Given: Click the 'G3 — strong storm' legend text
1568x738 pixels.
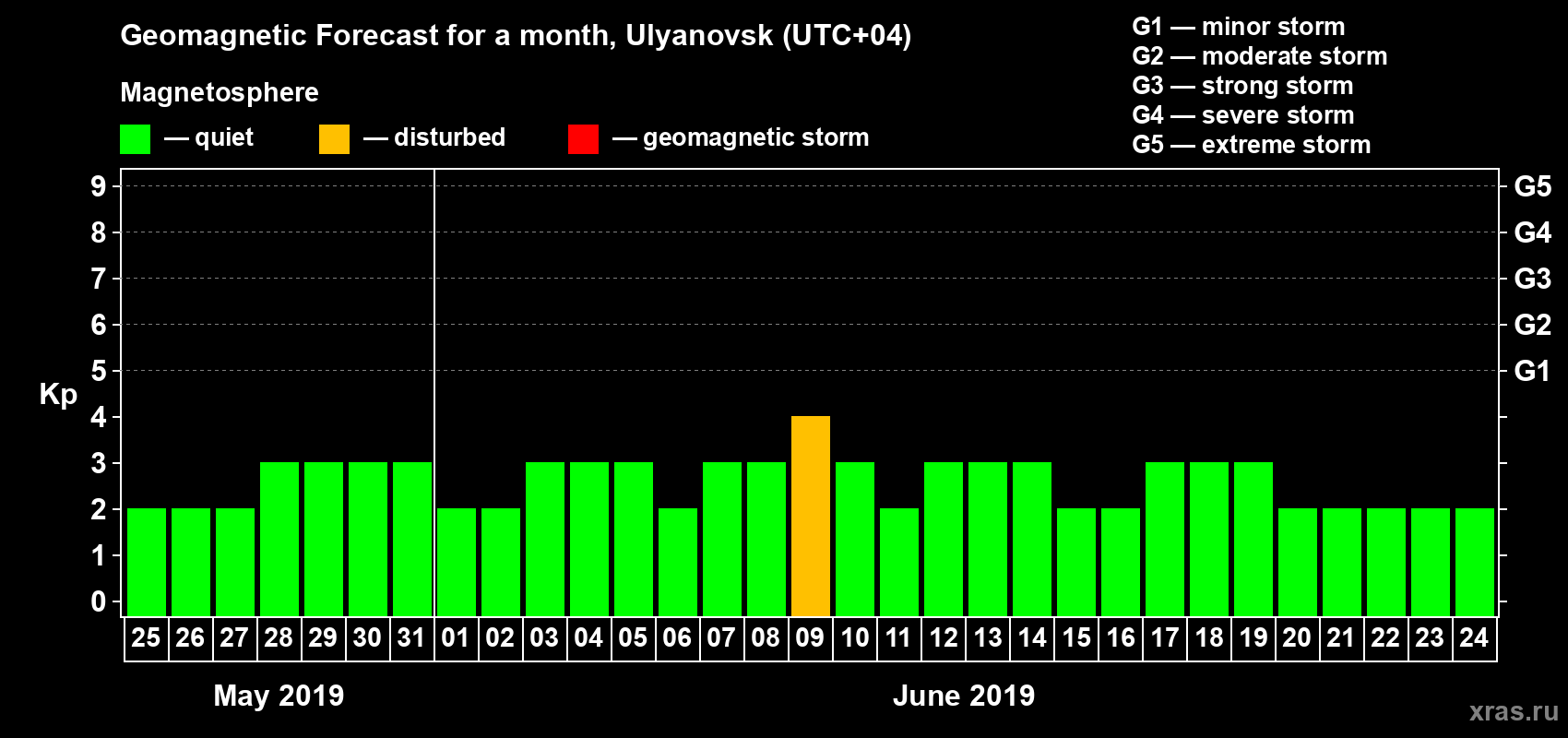Looking at the screenshot, I should [1242, 86].
